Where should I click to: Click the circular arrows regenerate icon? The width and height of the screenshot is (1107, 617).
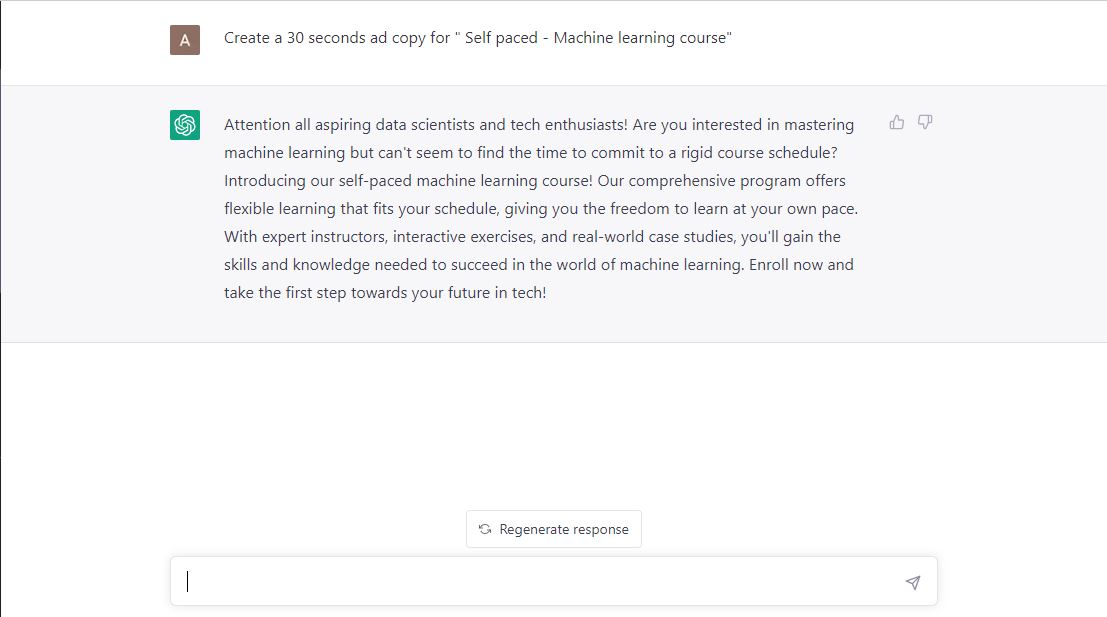point(485,529)
